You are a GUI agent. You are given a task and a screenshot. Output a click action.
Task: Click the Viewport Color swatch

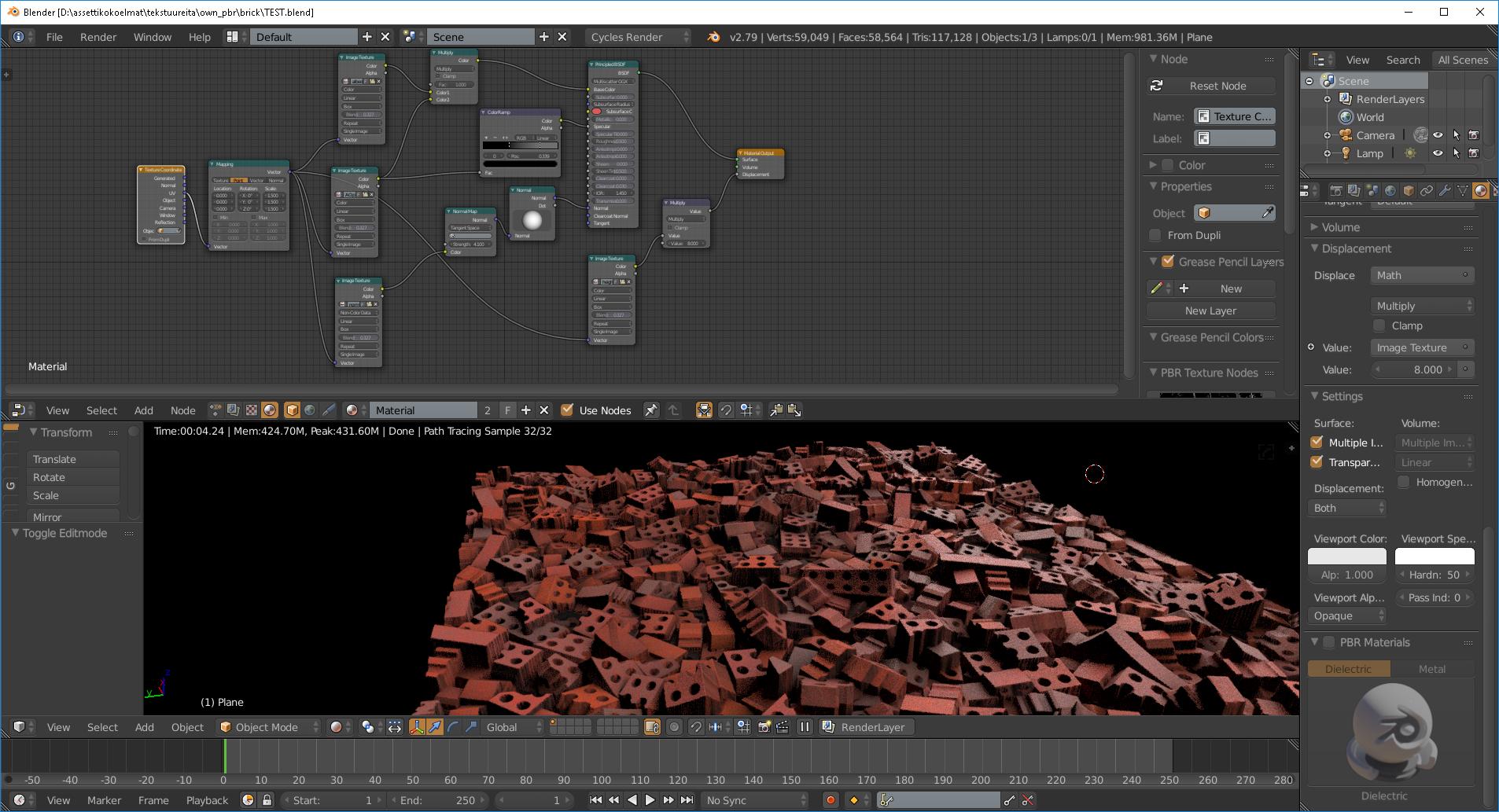[1347, 557]
